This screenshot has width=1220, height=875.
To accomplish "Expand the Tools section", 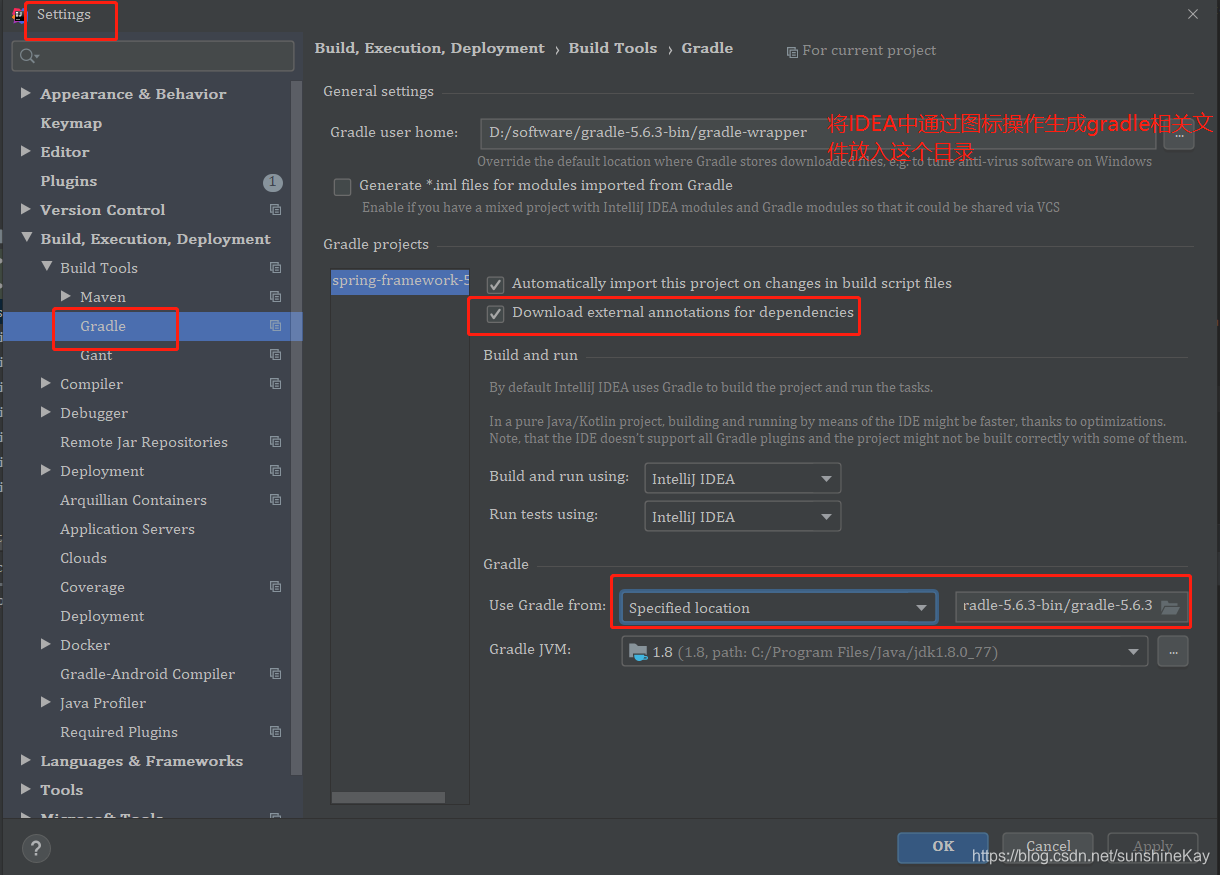I will coord(26,790).
